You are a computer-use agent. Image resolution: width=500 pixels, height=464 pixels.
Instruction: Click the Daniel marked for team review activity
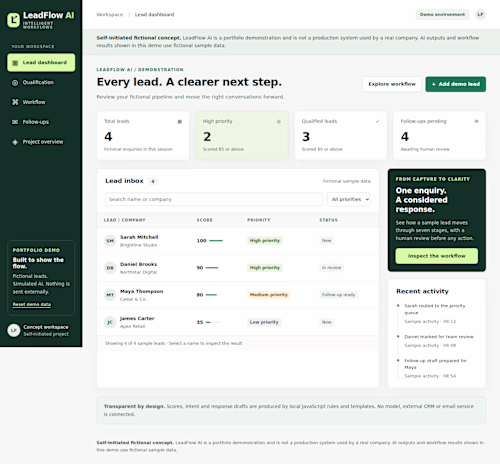click(439, 337)
